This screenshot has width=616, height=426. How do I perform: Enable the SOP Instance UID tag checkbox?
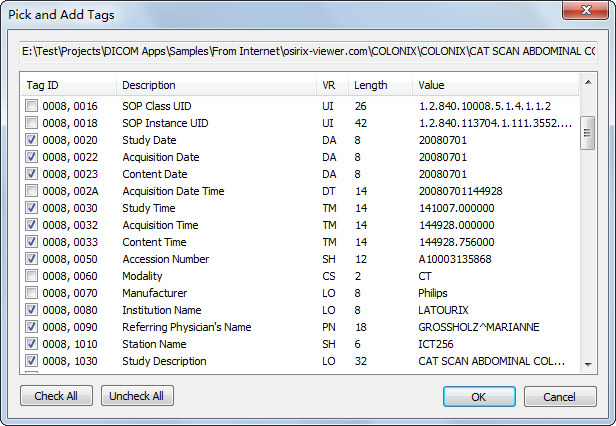tap(32, 123)
